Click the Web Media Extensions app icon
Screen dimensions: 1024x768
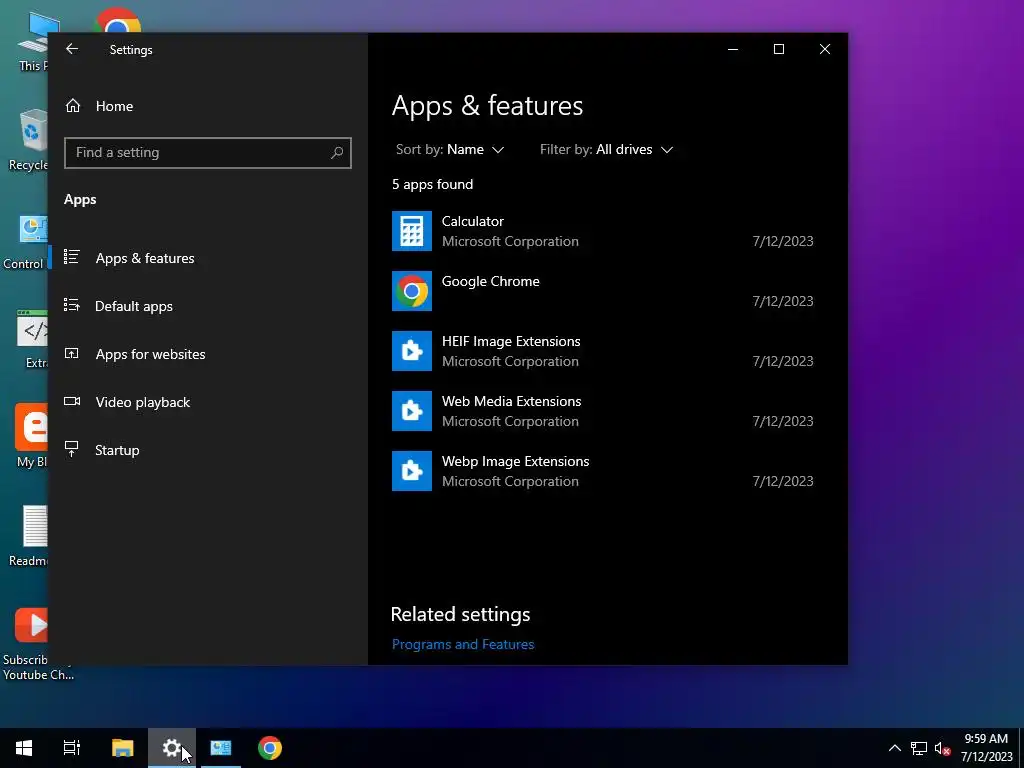(x=411, y=411)
